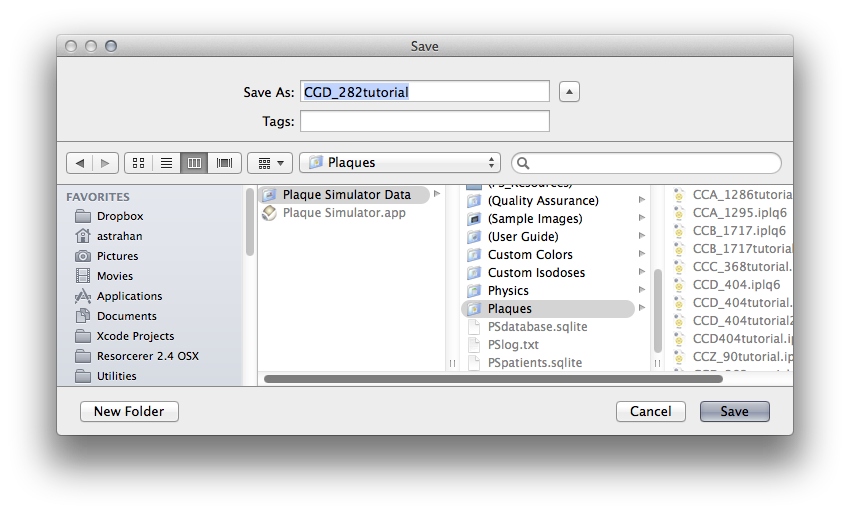
Task: Click the Dropbox folder icon in sidebar
Action: pos(83,216)
